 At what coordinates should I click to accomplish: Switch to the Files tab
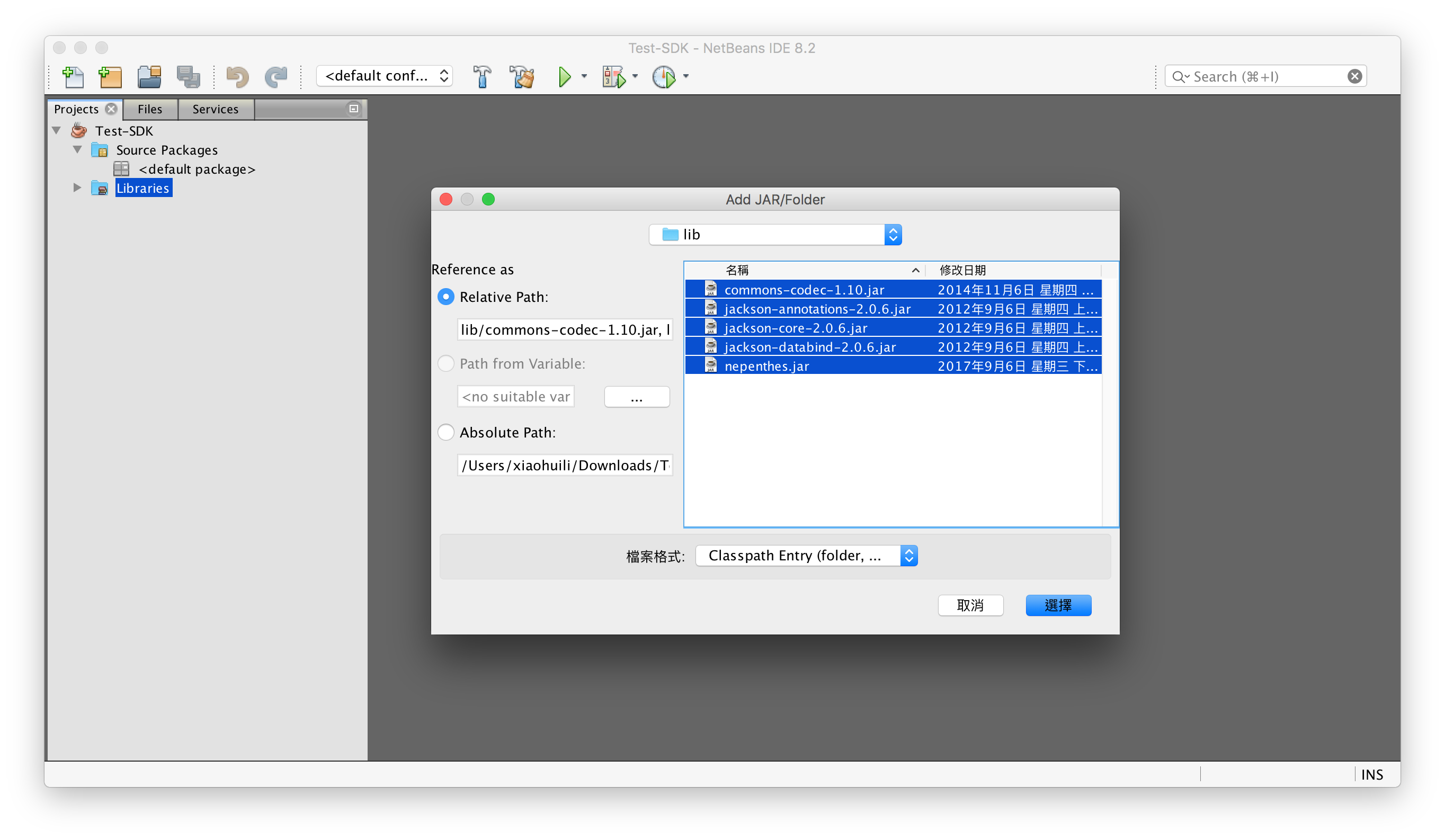pos(150,109)
